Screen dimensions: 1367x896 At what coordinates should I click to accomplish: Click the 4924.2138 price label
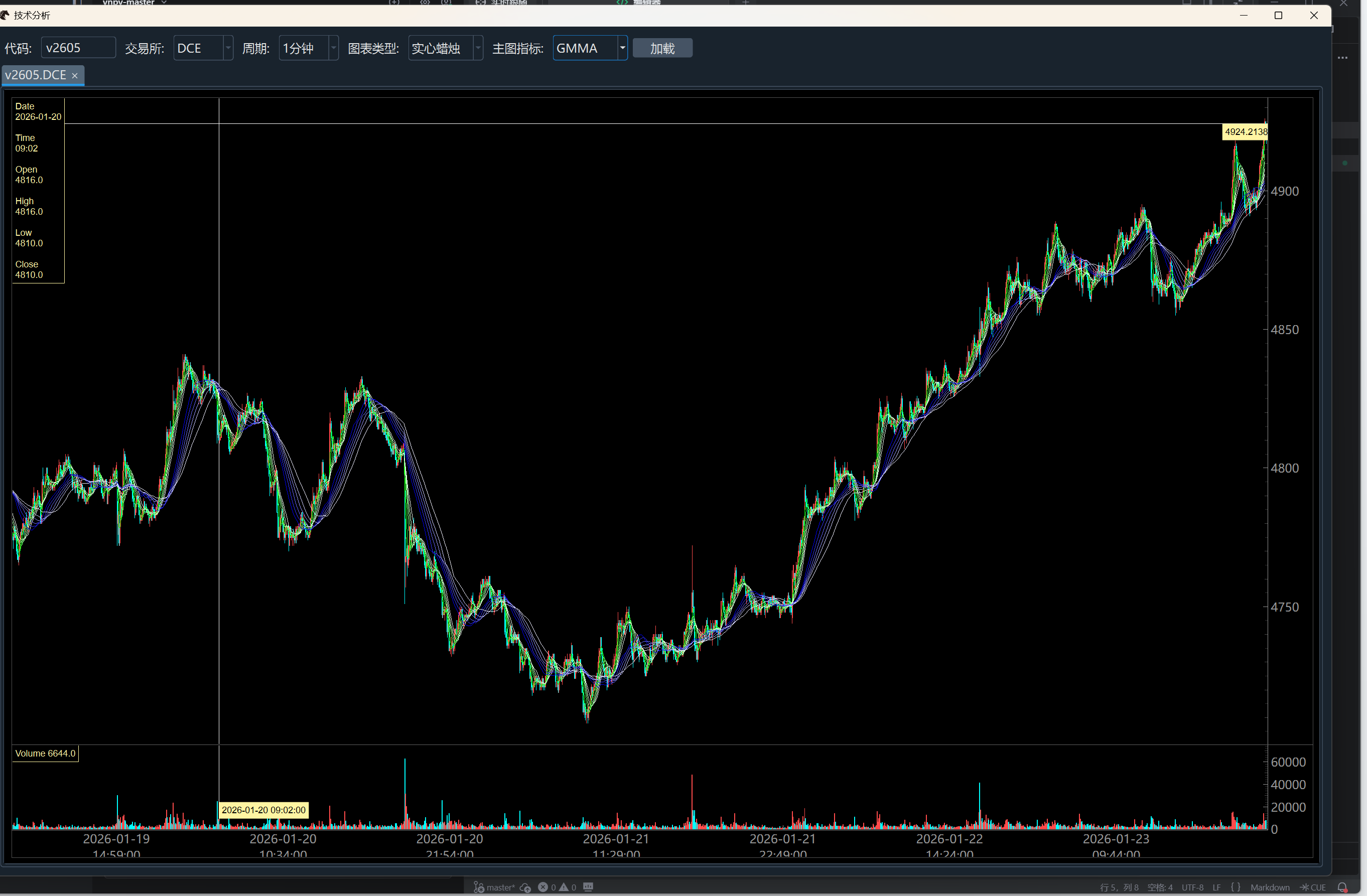coord(1245,132)
